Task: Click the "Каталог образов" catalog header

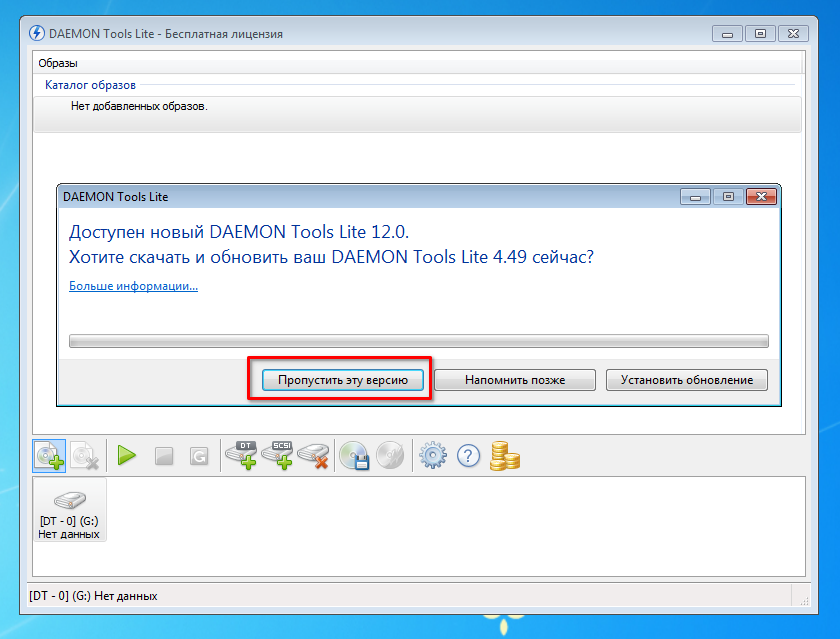Action: point(90,85)
